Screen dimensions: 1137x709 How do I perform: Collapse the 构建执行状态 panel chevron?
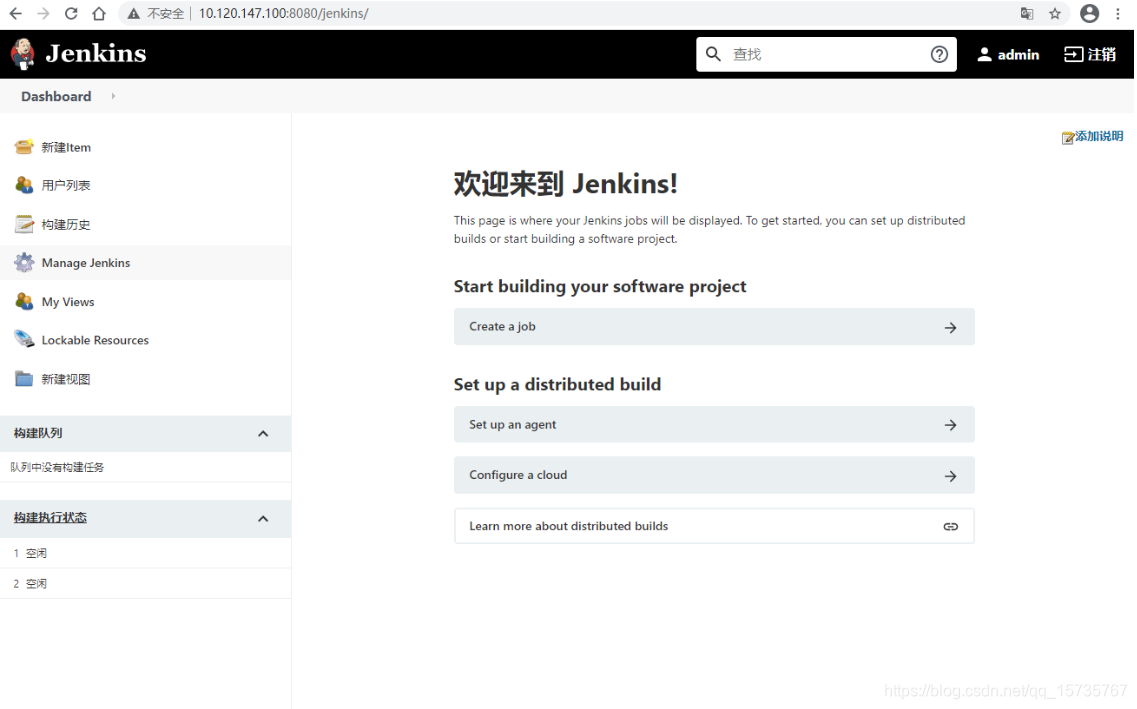tap(263, 518)
